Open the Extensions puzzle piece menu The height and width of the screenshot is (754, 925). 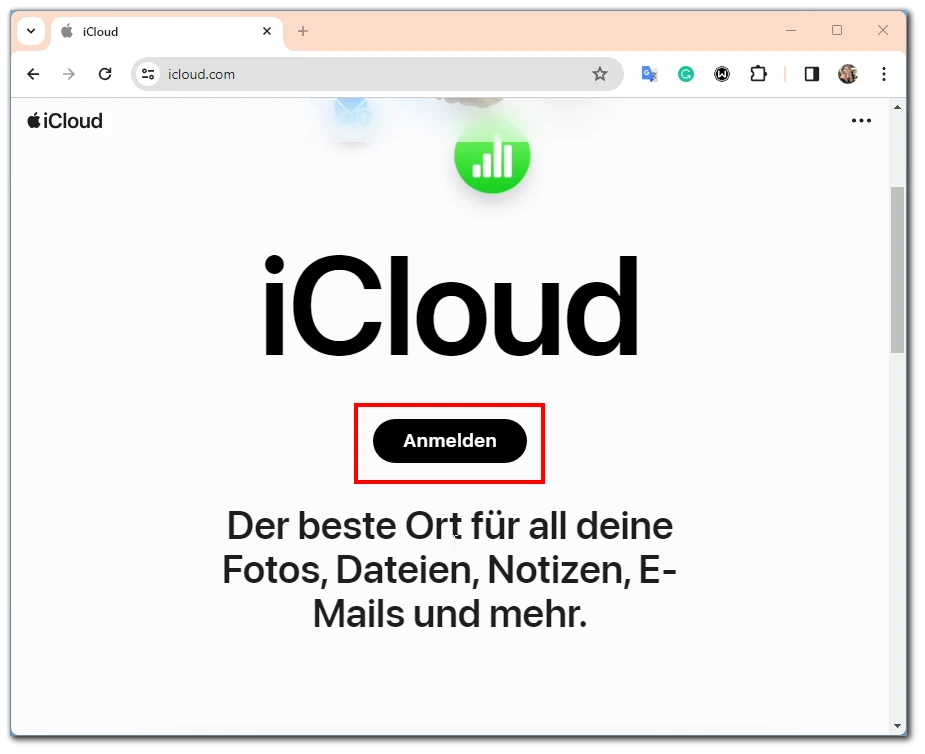758,74
